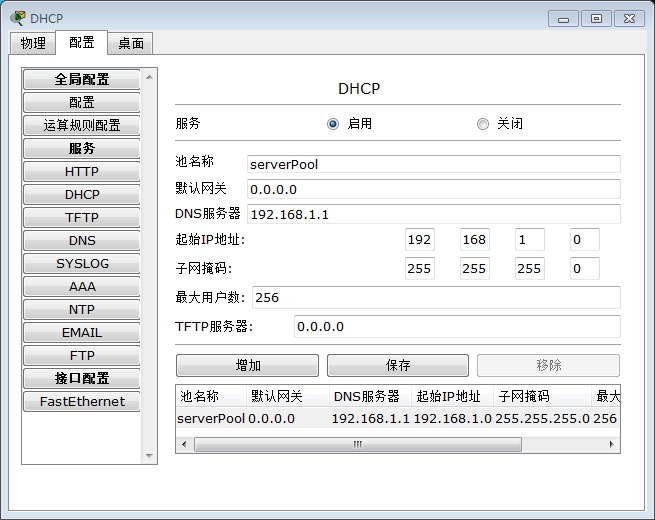The image size is (655, 520).
Task: Close the DHCP window
Action: [x=629, y=19]
